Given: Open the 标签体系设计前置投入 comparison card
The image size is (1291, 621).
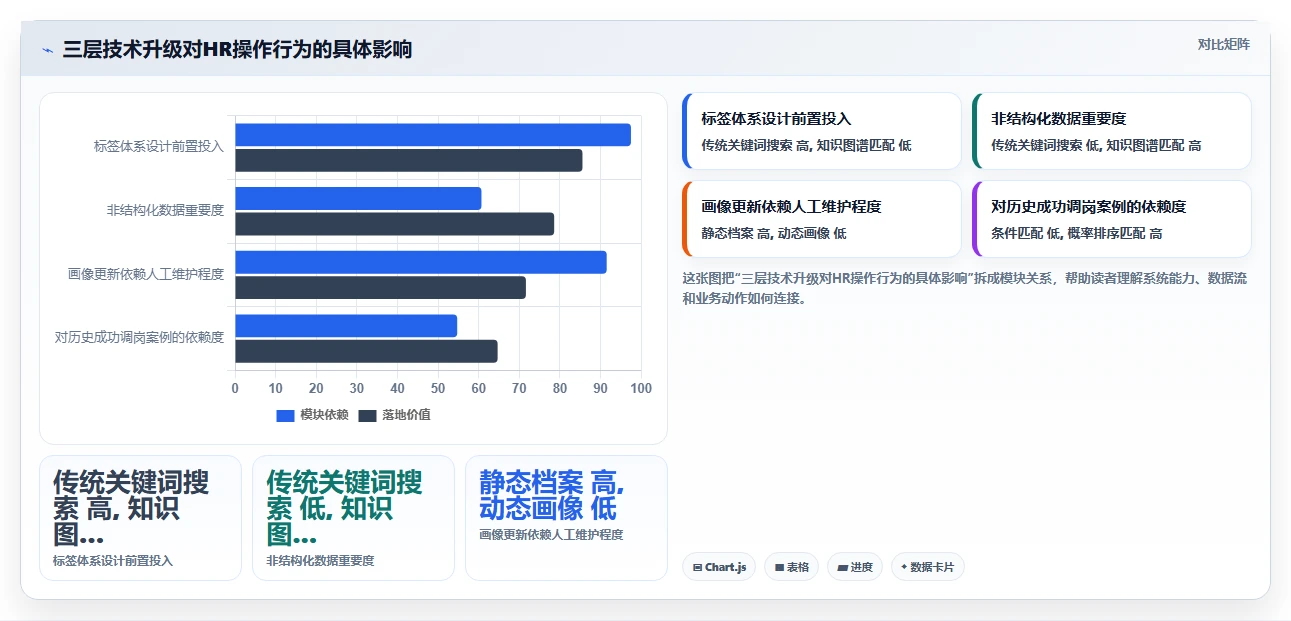Looking at the screenshot, I should pos(822,131).
